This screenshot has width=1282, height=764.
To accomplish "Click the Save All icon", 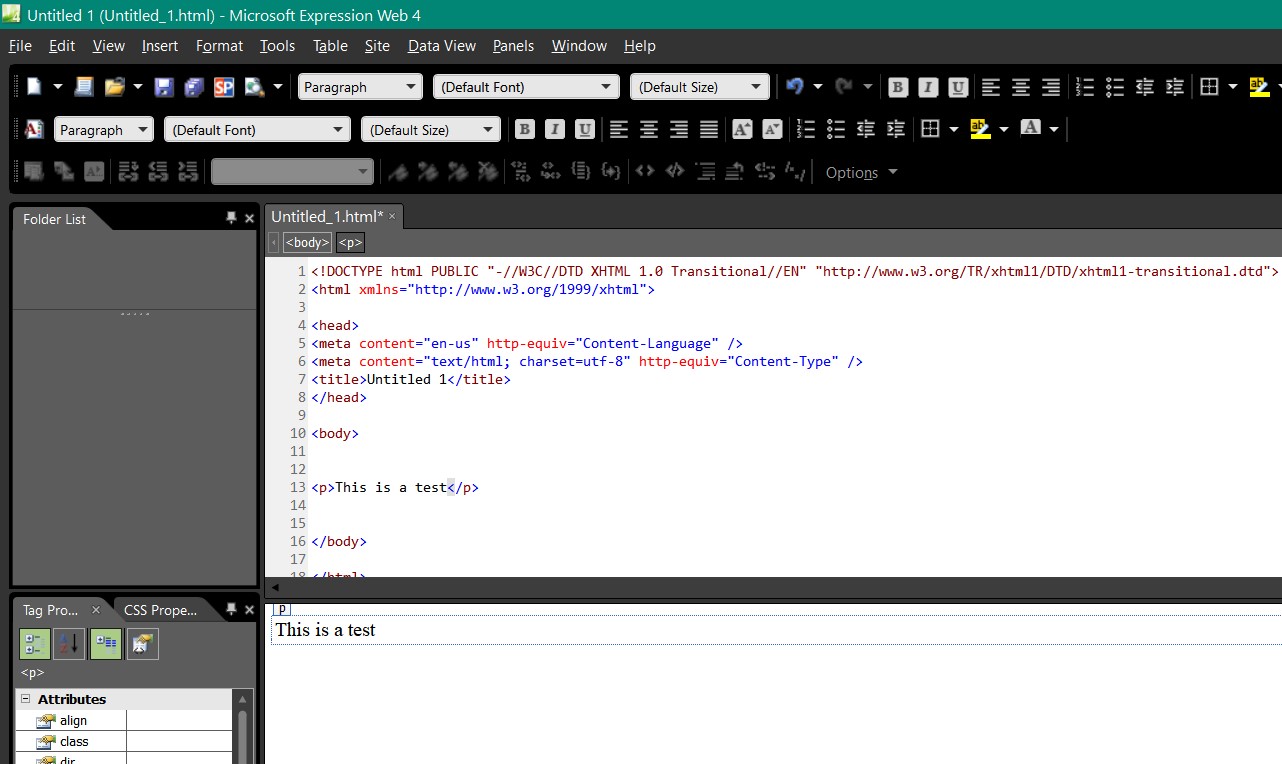I will click(x=194, y=87).
